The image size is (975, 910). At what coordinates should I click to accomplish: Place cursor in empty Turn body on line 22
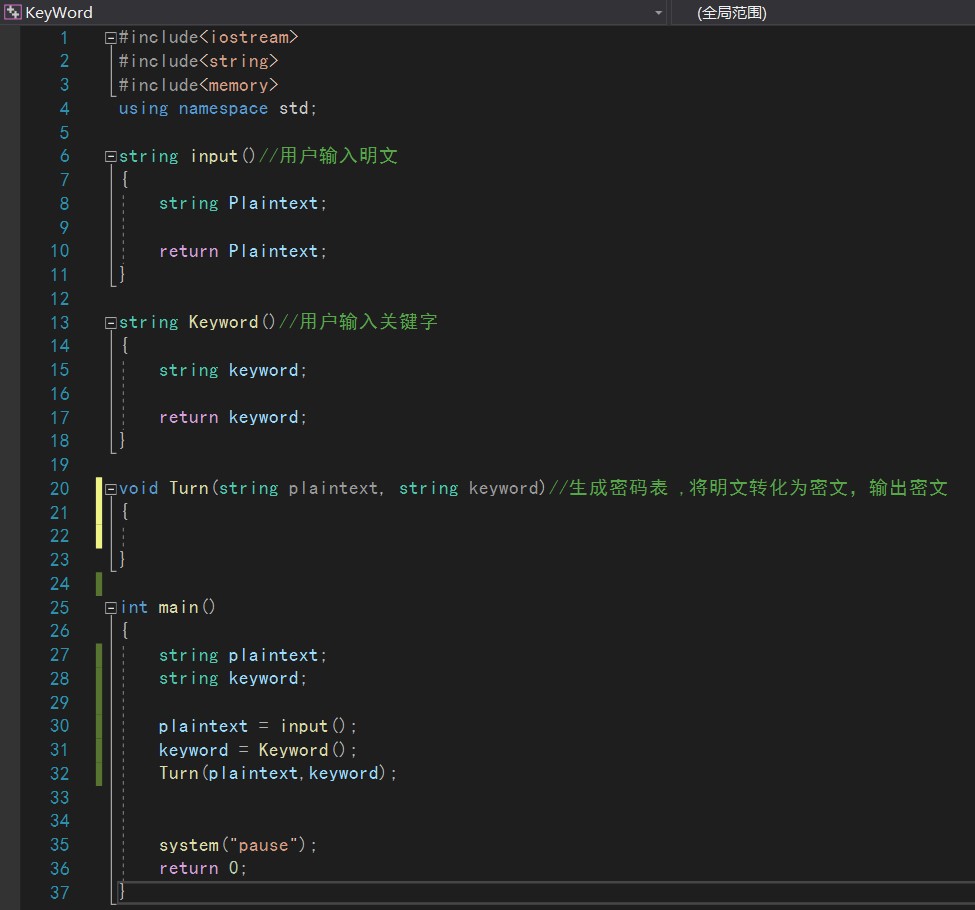[x=200, y=536]
